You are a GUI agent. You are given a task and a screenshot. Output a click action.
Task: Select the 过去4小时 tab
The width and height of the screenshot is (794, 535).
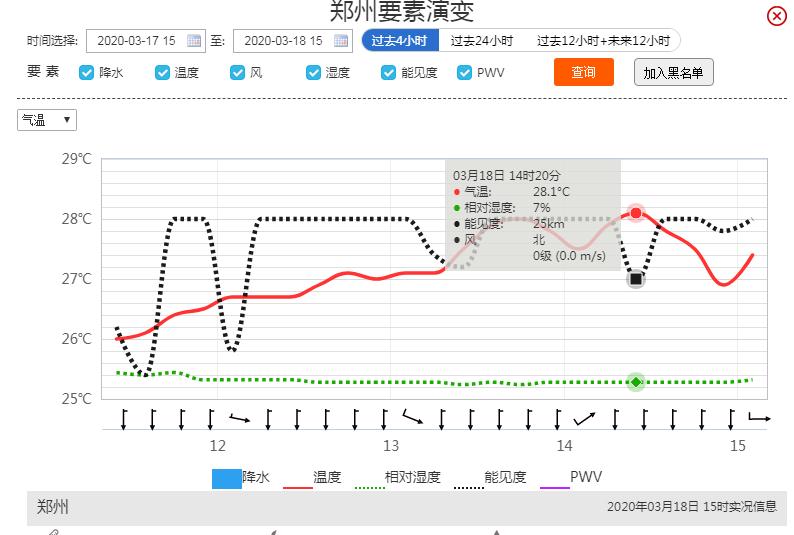(x=400, y=41)
